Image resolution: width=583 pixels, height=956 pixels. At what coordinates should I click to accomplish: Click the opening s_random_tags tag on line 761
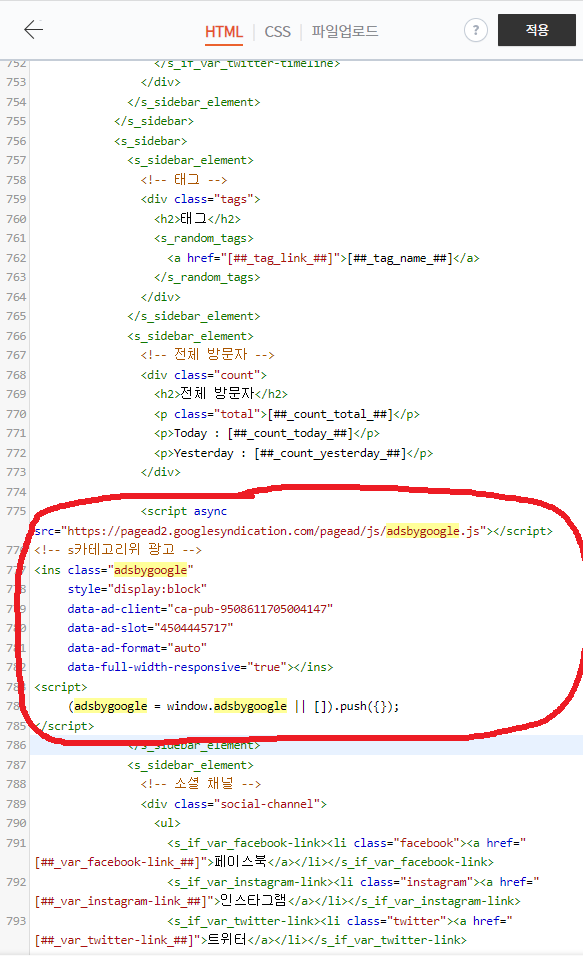click(x=204, y=238)
